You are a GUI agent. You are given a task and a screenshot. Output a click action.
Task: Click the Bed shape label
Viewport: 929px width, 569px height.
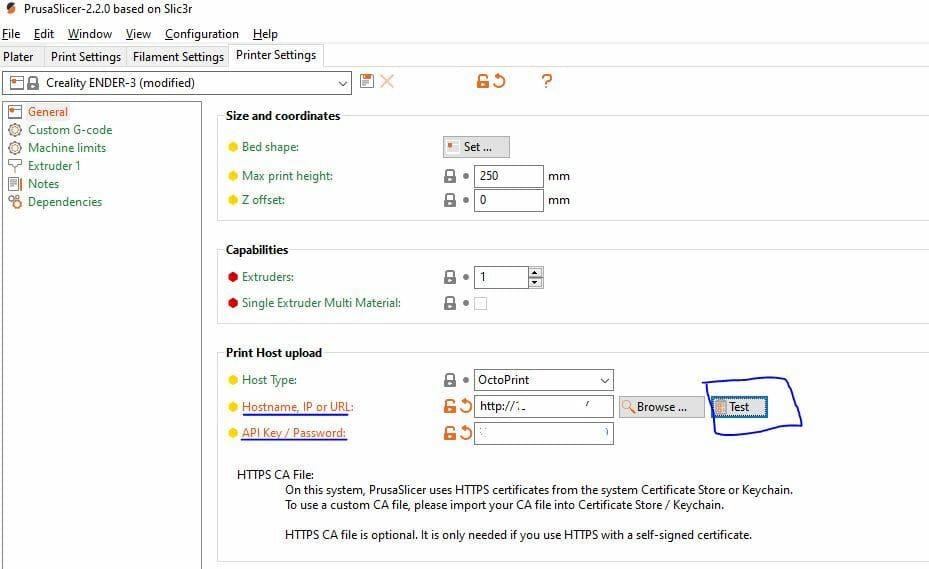tap(270, 147)
